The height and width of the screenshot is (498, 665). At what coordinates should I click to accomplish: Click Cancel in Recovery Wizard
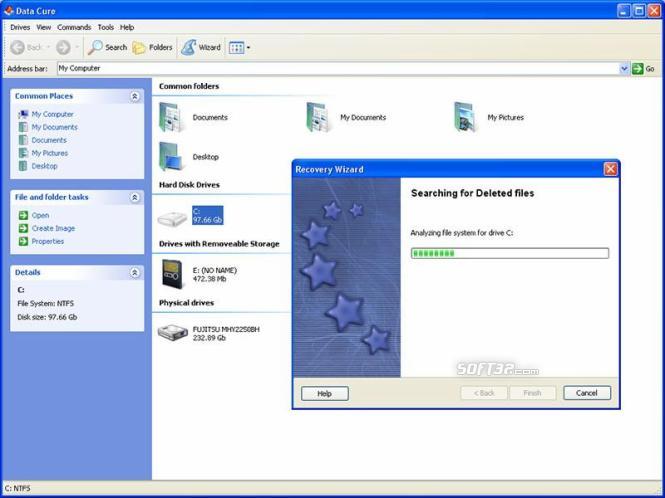(x=587, y=393)
